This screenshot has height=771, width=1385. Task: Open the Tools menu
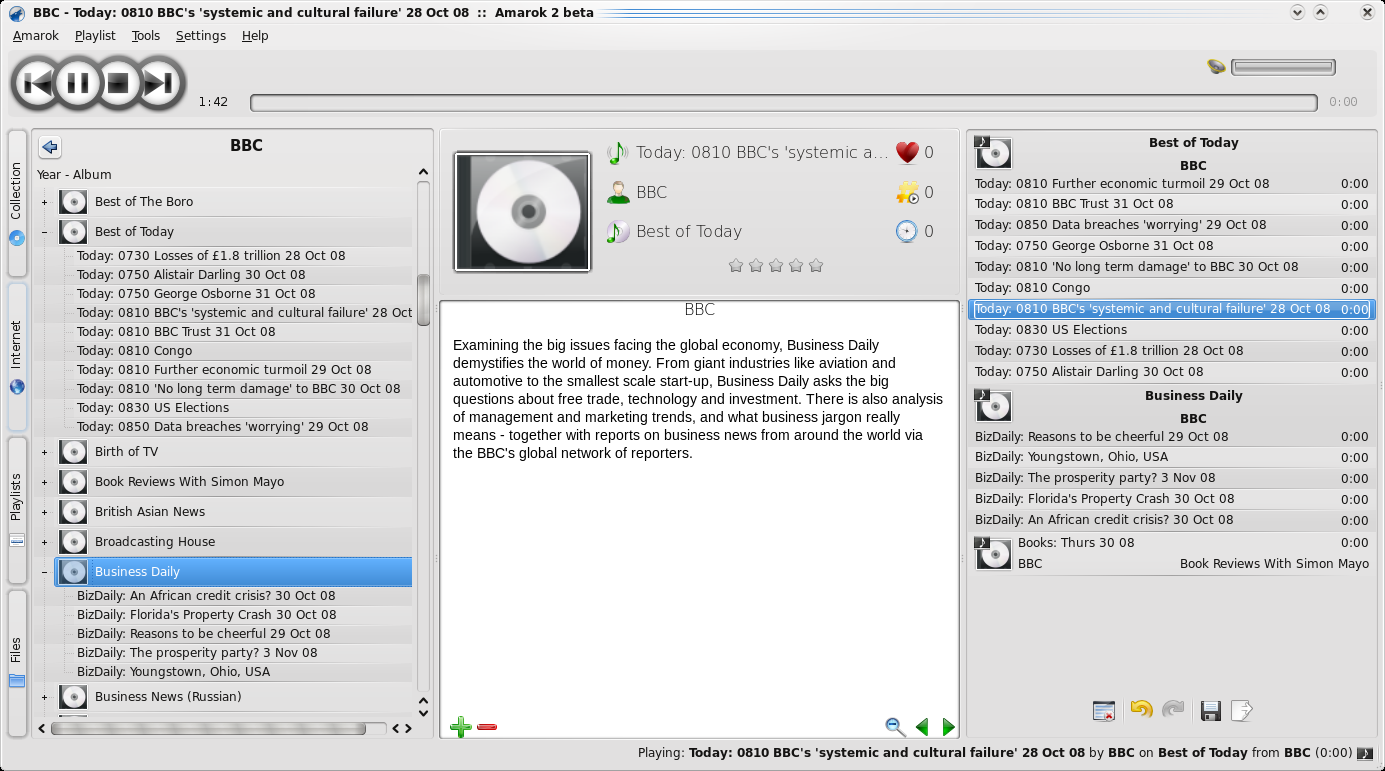tap(146, 36)
